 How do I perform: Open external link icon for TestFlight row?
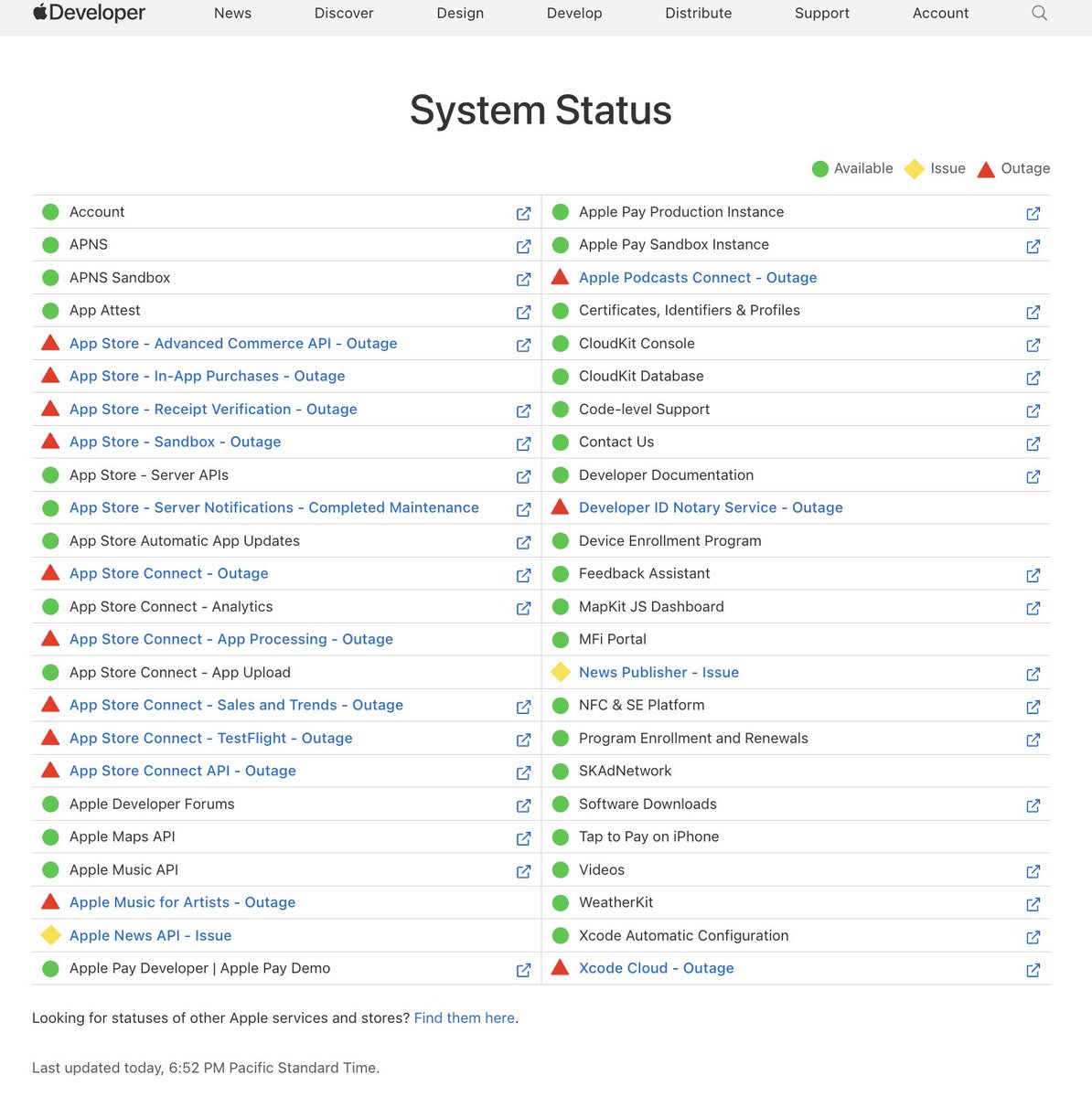click(x=523, y=740)
